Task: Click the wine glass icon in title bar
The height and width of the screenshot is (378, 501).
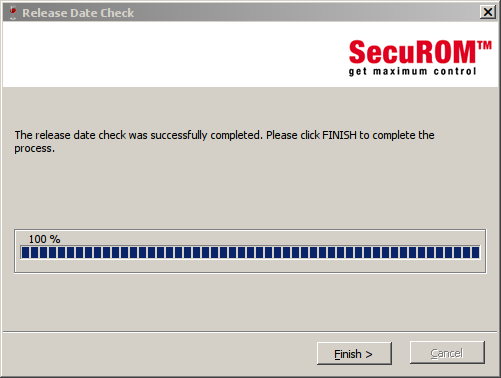Action: tap(13, 13)
